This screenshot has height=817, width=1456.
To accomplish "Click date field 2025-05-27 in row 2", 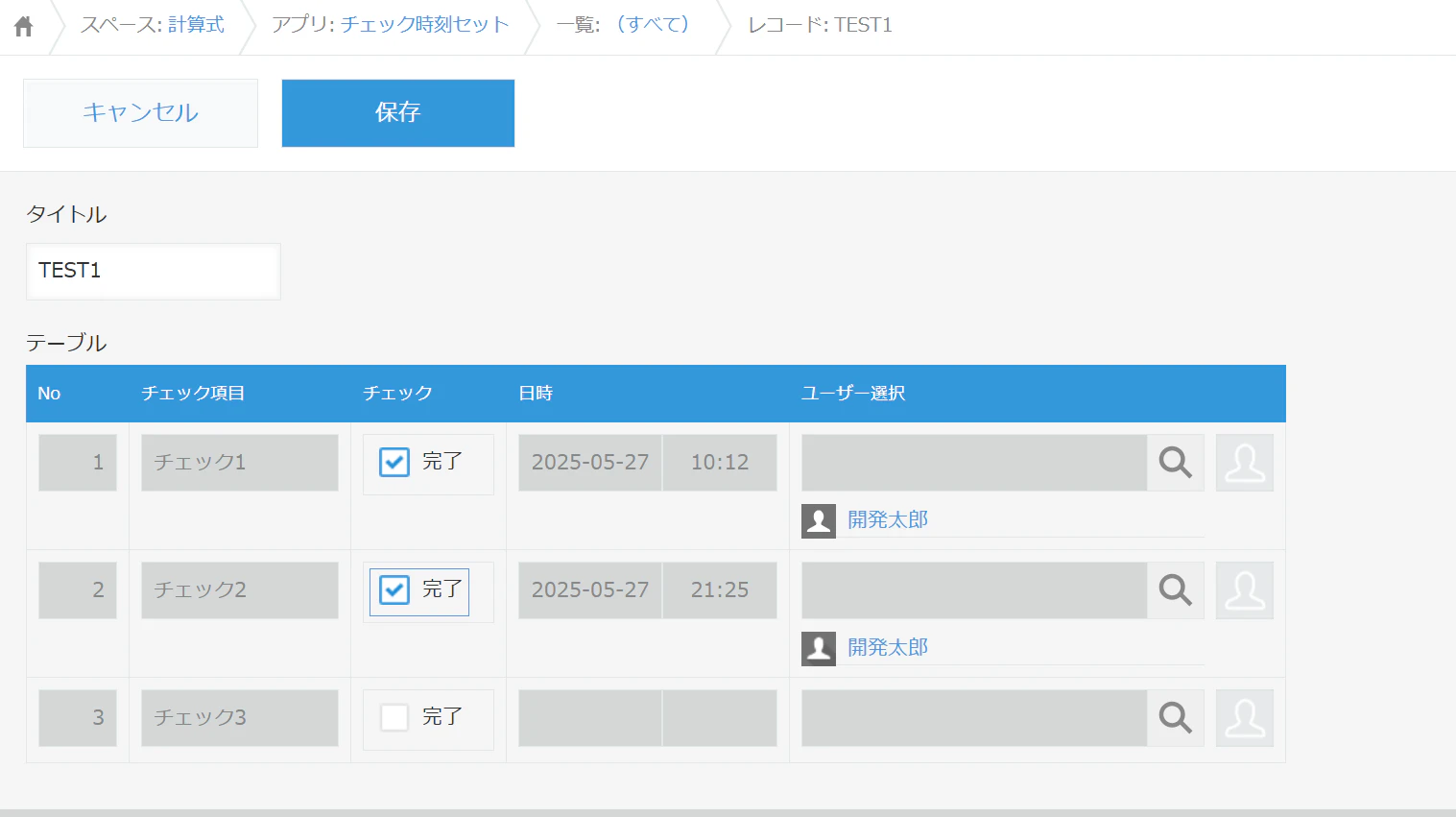I will pyautogui.click(x=590, y=590).
